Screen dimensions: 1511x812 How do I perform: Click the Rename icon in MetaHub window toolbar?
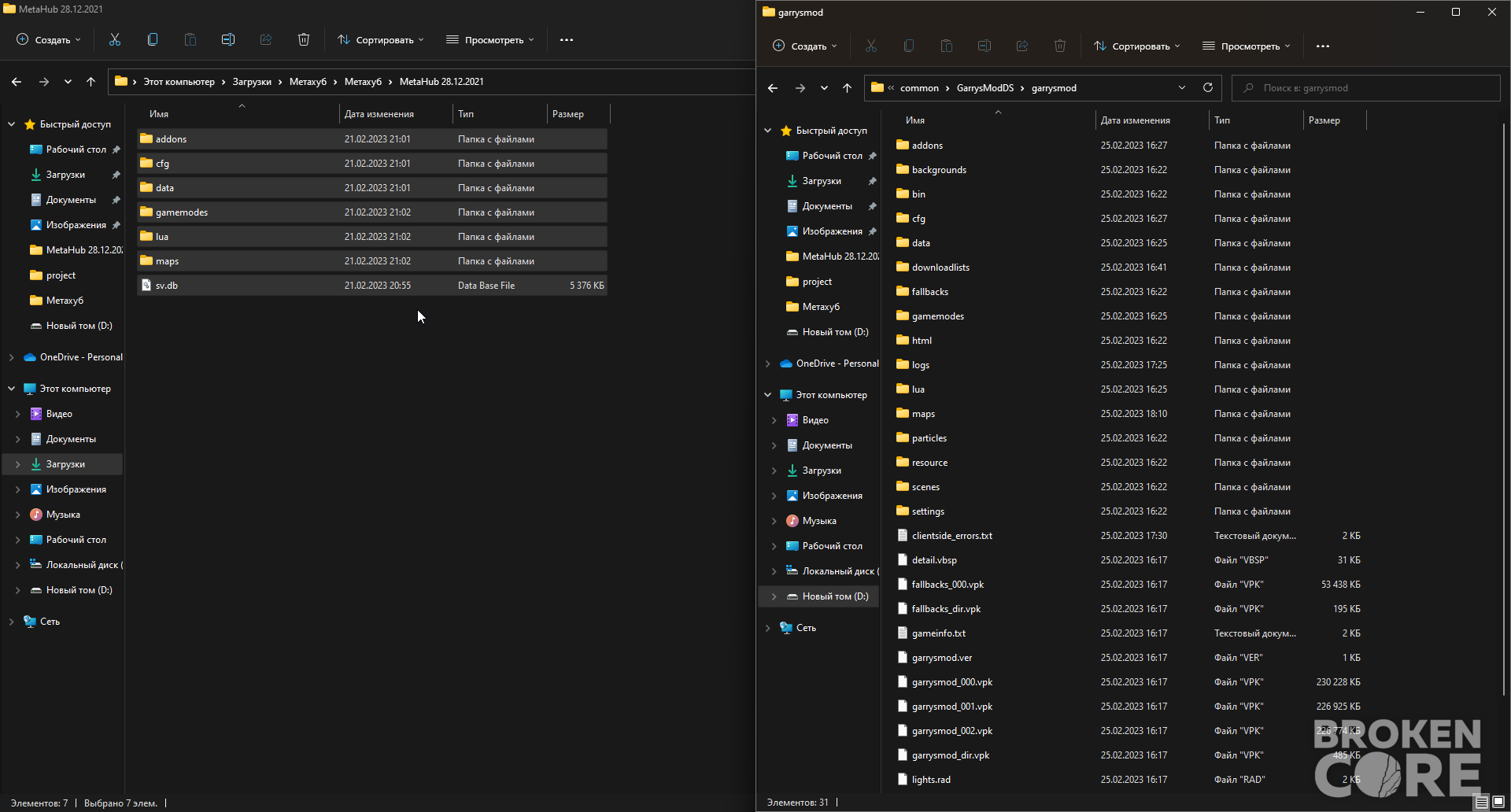(x=228, y=39)
